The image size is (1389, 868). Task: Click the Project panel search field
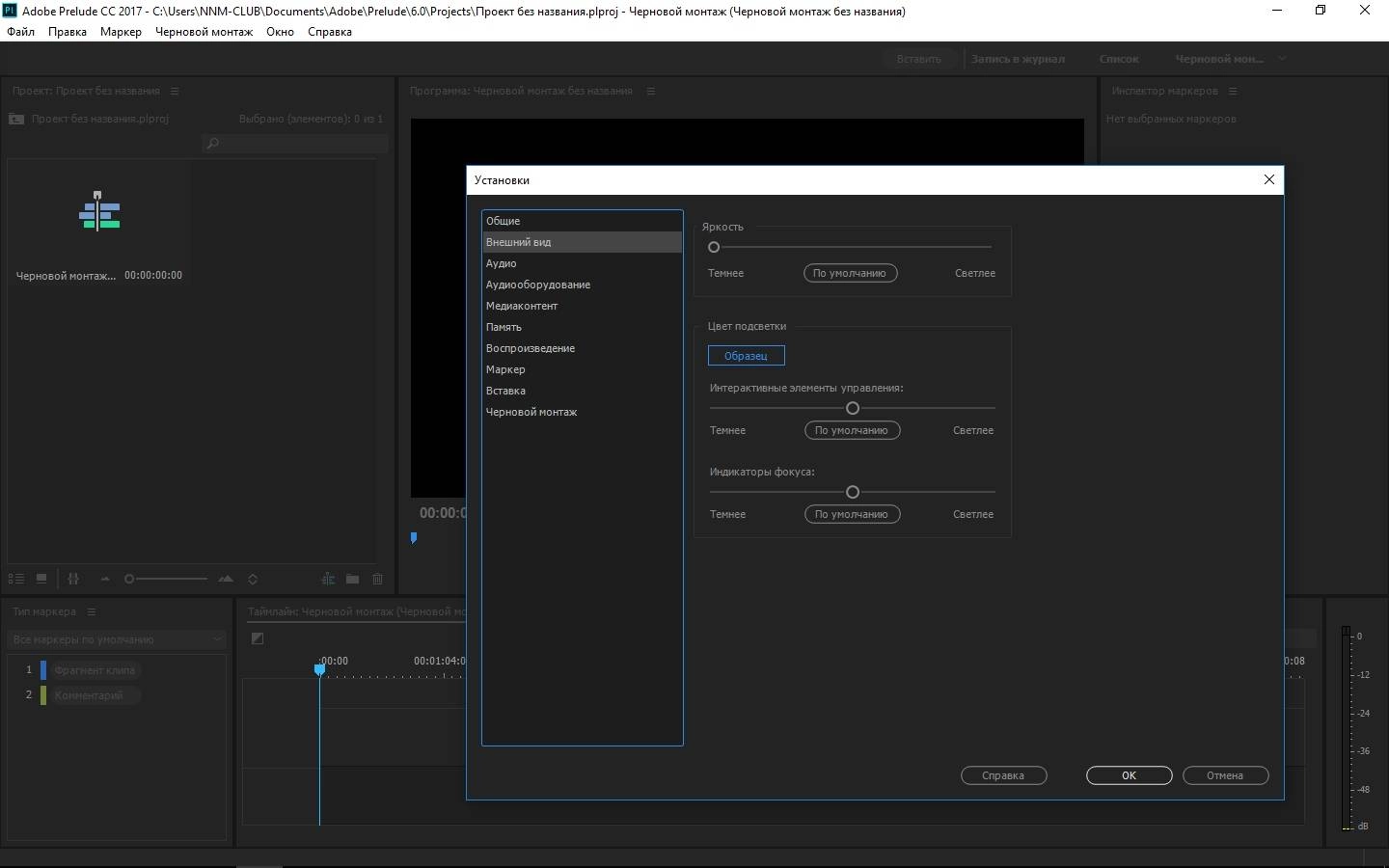[x=295, y=144]
